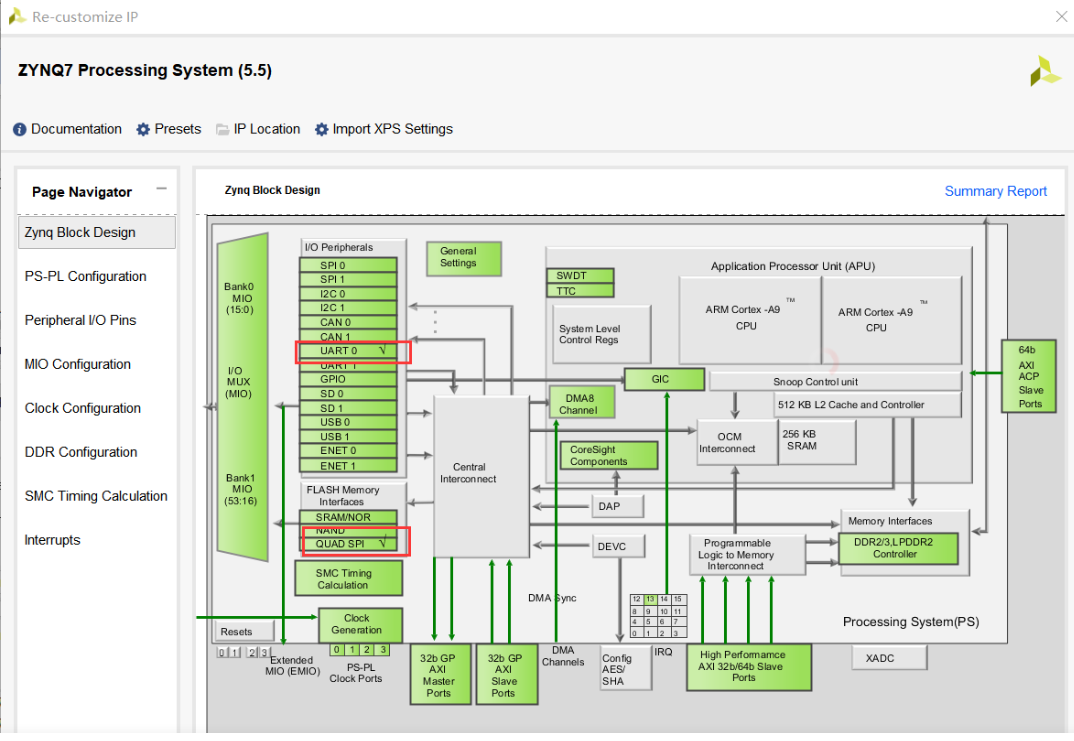Select the DMA8 Channel block

click(x=581, y=402)
